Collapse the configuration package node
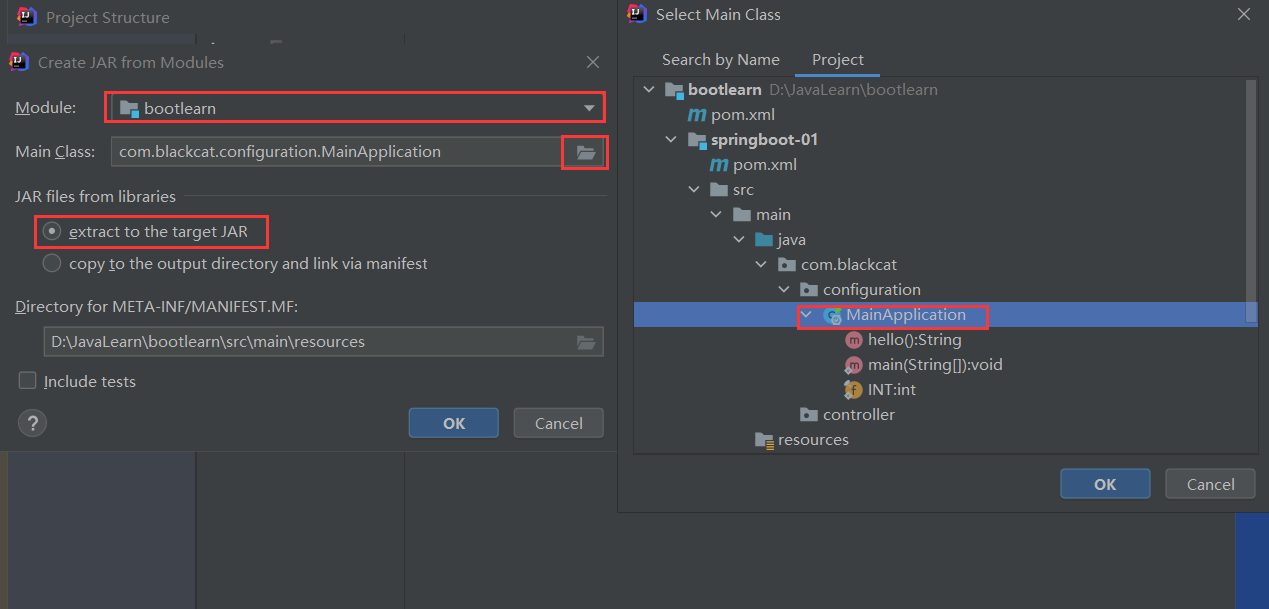The height and width of the screenshot is (609, 1269). (784, 290)
